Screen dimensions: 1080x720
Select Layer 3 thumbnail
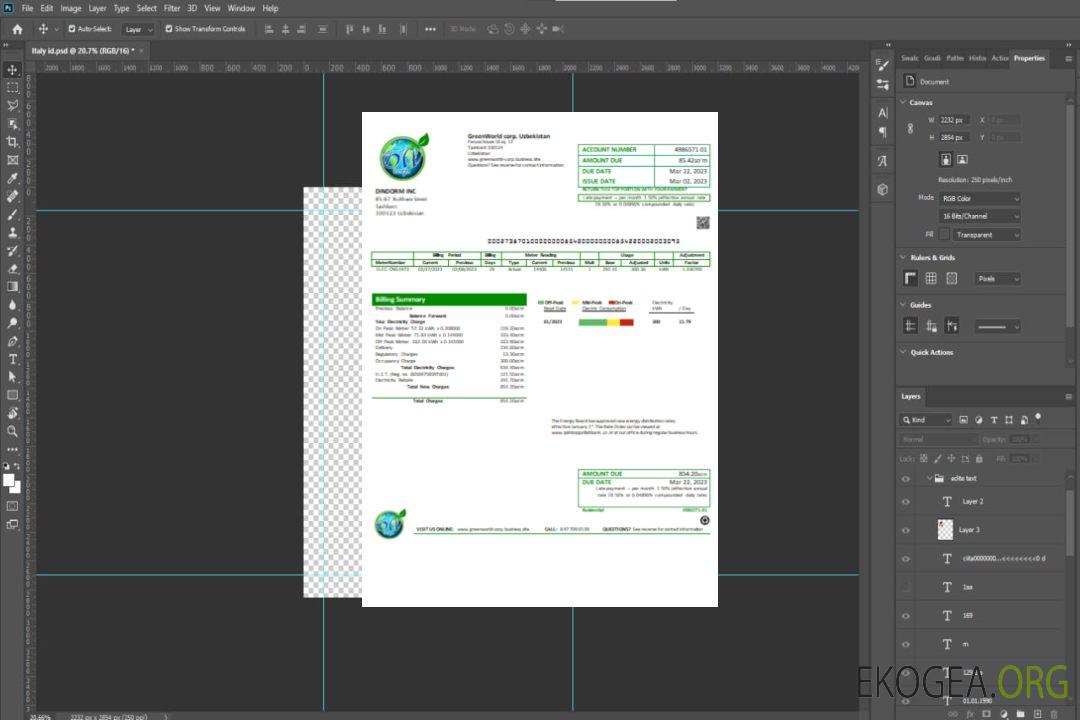945,530
